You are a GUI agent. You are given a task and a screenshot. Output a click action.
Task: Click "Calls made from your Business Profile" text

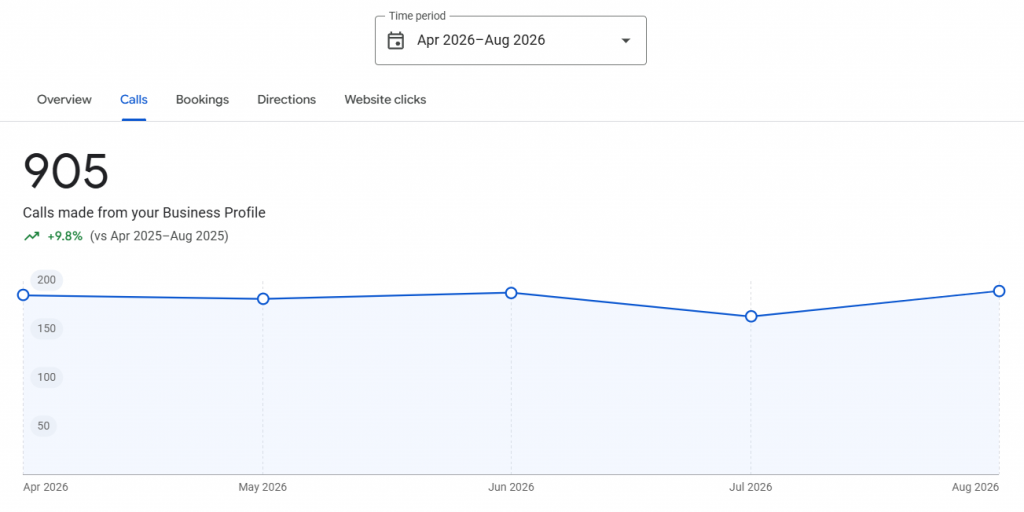click(144, 213)
